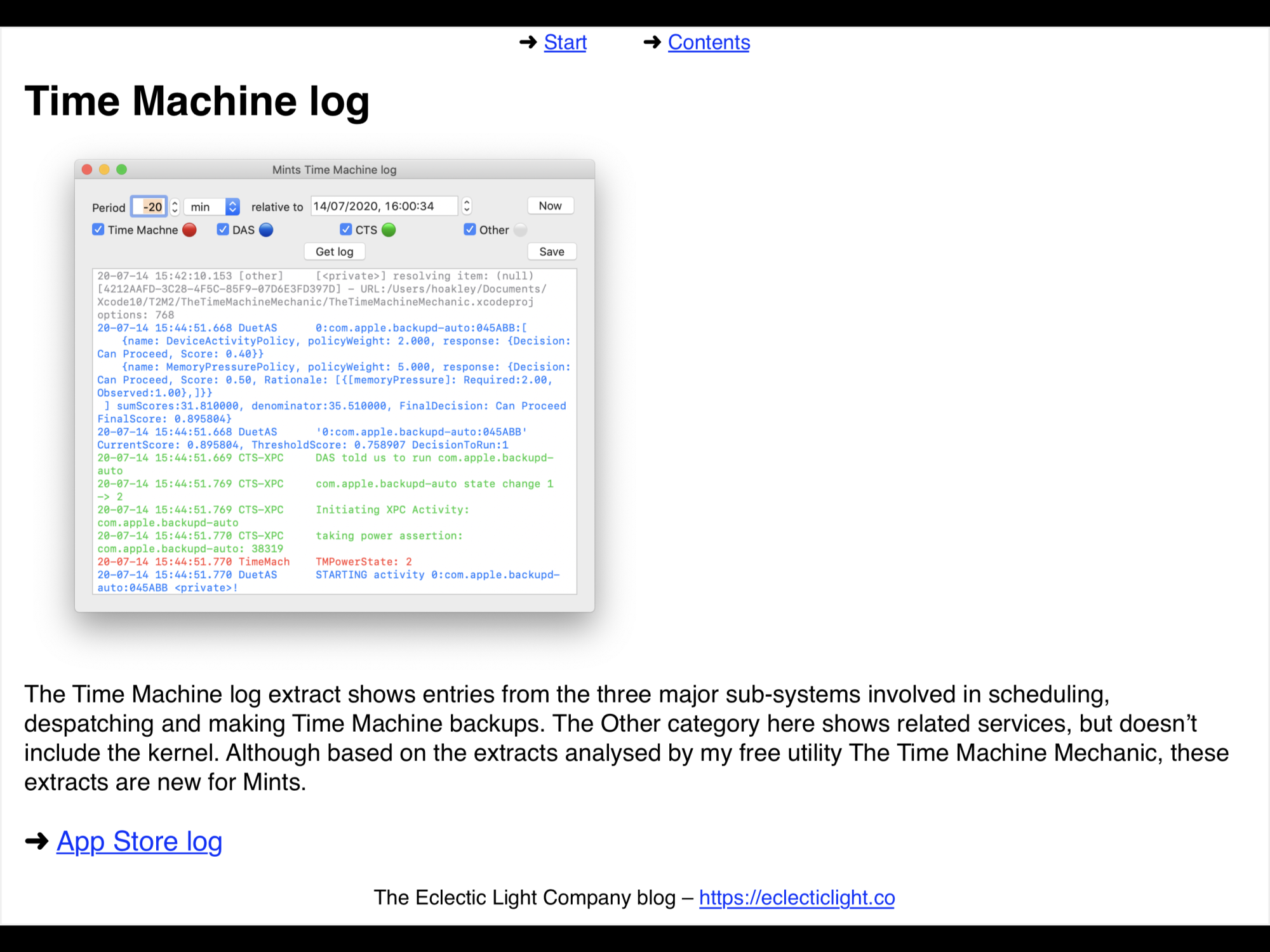Open the Start link at top
Viewport: 1270px width, 952px height.
(x=565, y=43)
